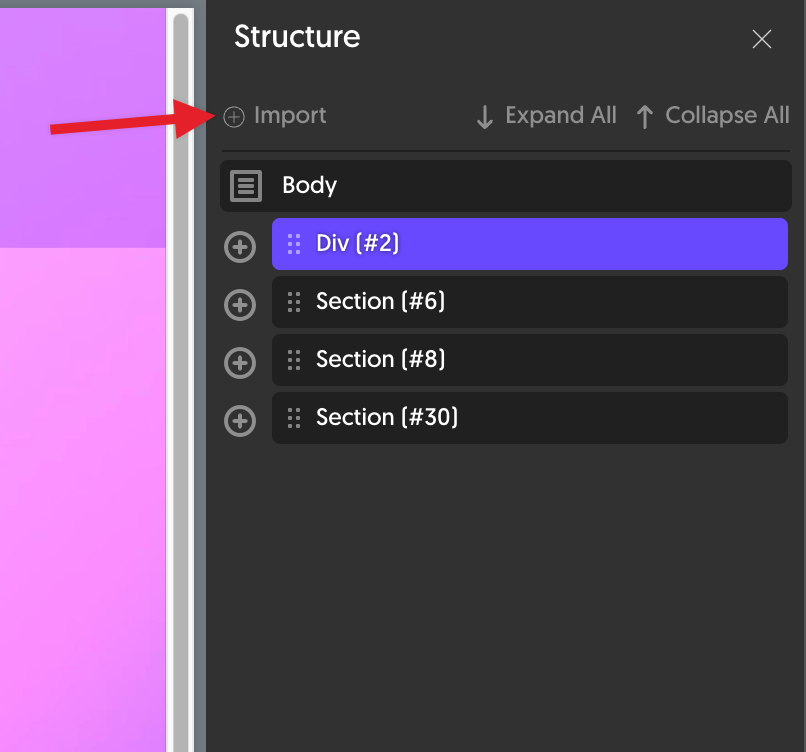The width and height of the screenshot is (806, 752).
Task: Click drag handle dots on Section (#6)
Action: coord(294,302)
